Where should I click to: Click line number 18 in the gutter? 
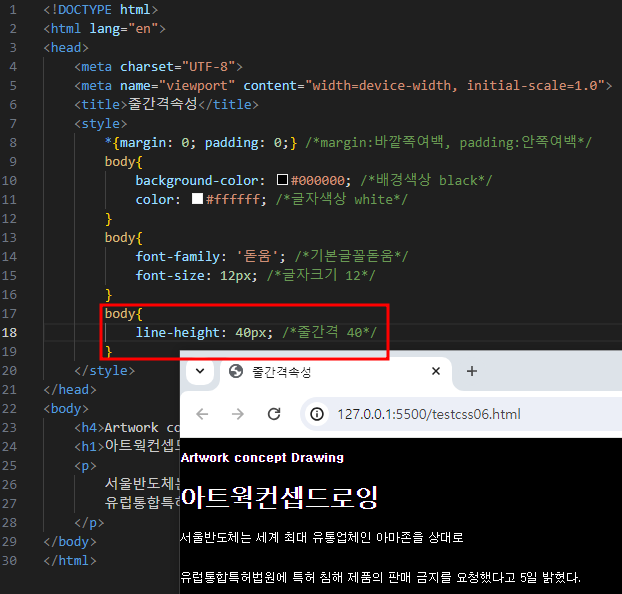click(10, 333)
